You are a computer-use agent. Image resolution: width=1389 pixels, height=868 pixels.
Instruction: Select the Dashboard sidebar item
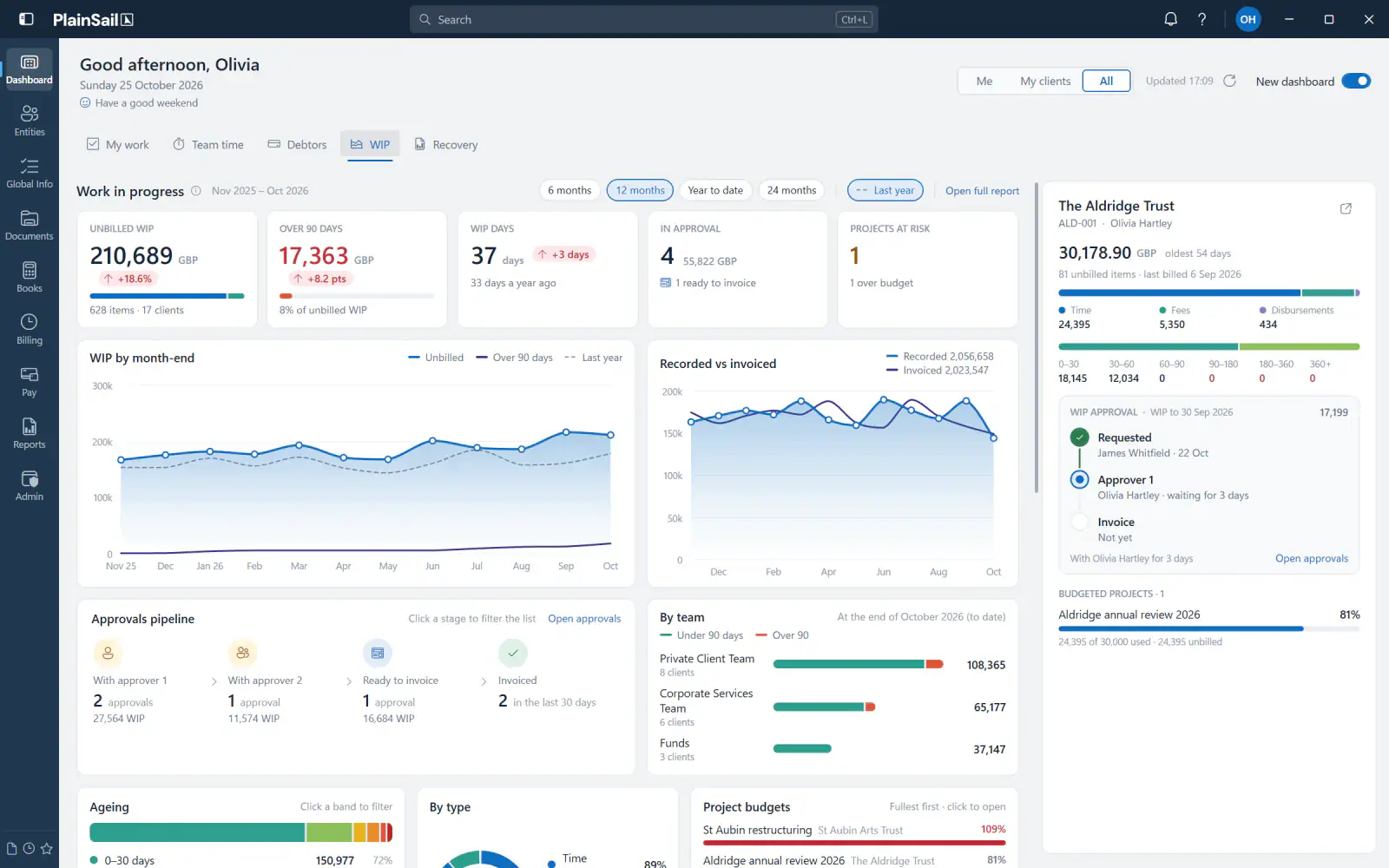click(30, 69)
